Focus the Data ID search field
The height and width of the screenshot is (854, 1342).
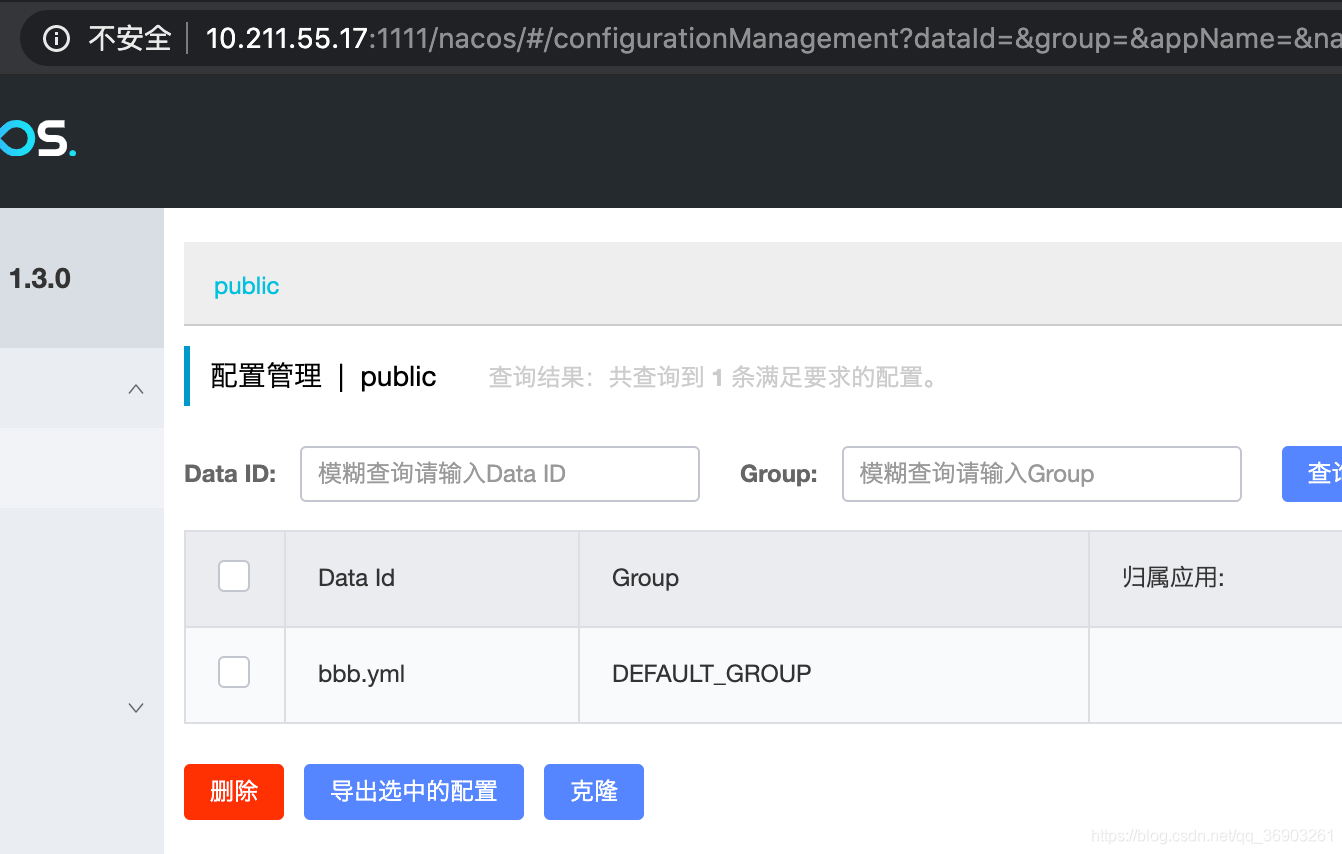pos(500,474)
